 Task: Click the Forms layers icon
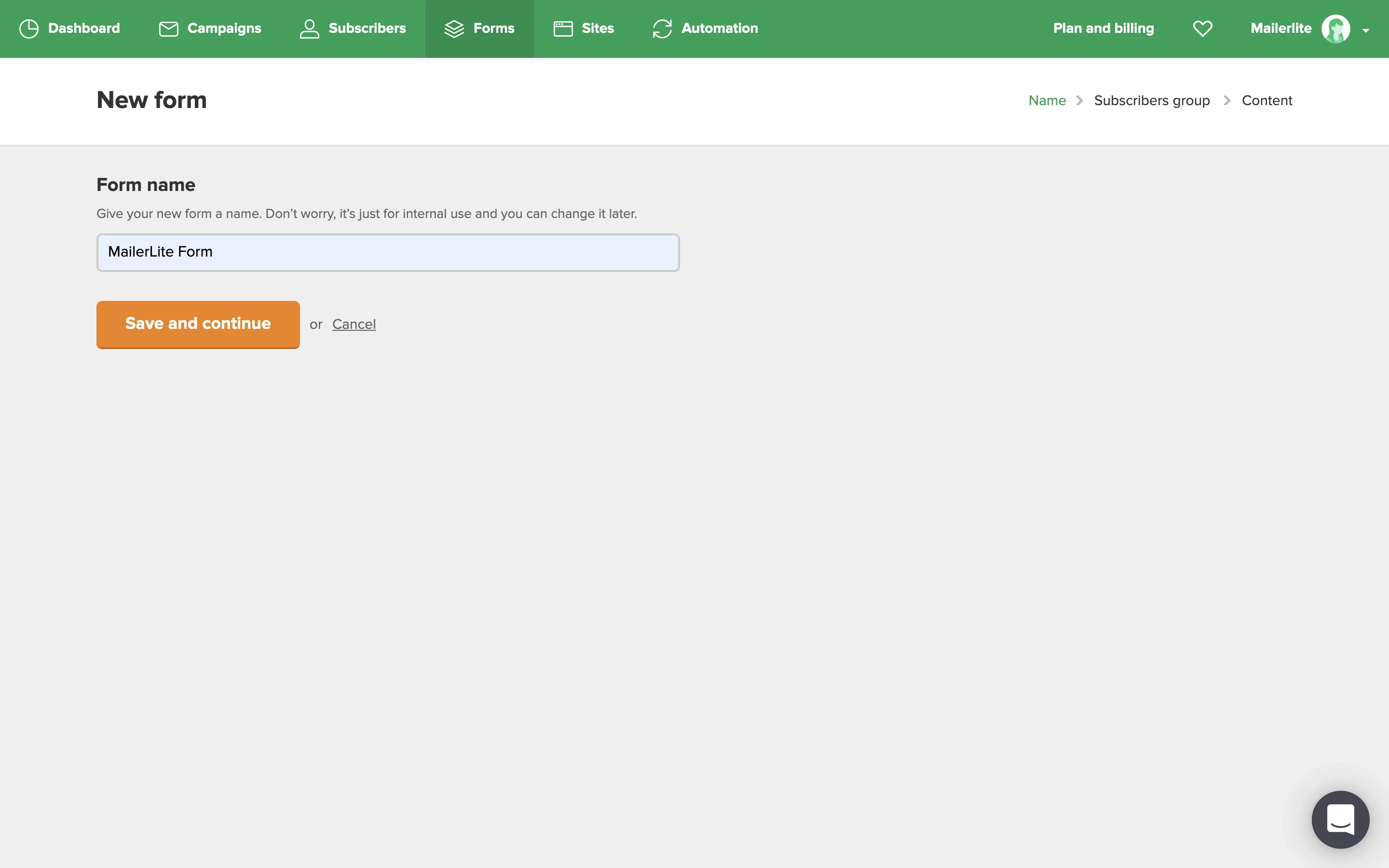click(x=454, y=29)
